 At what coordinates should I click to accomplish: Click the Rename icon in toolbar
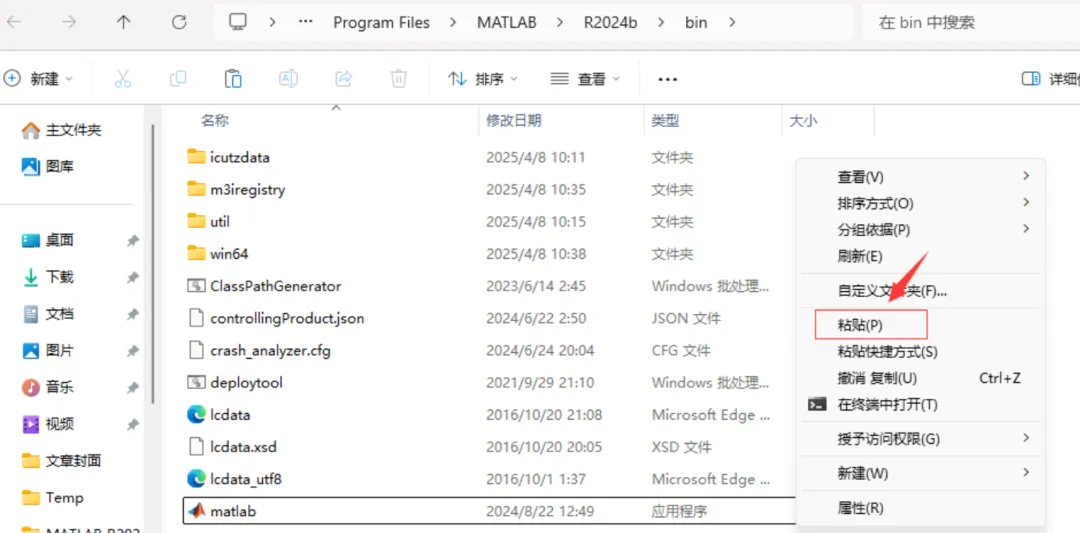(288, 79)
